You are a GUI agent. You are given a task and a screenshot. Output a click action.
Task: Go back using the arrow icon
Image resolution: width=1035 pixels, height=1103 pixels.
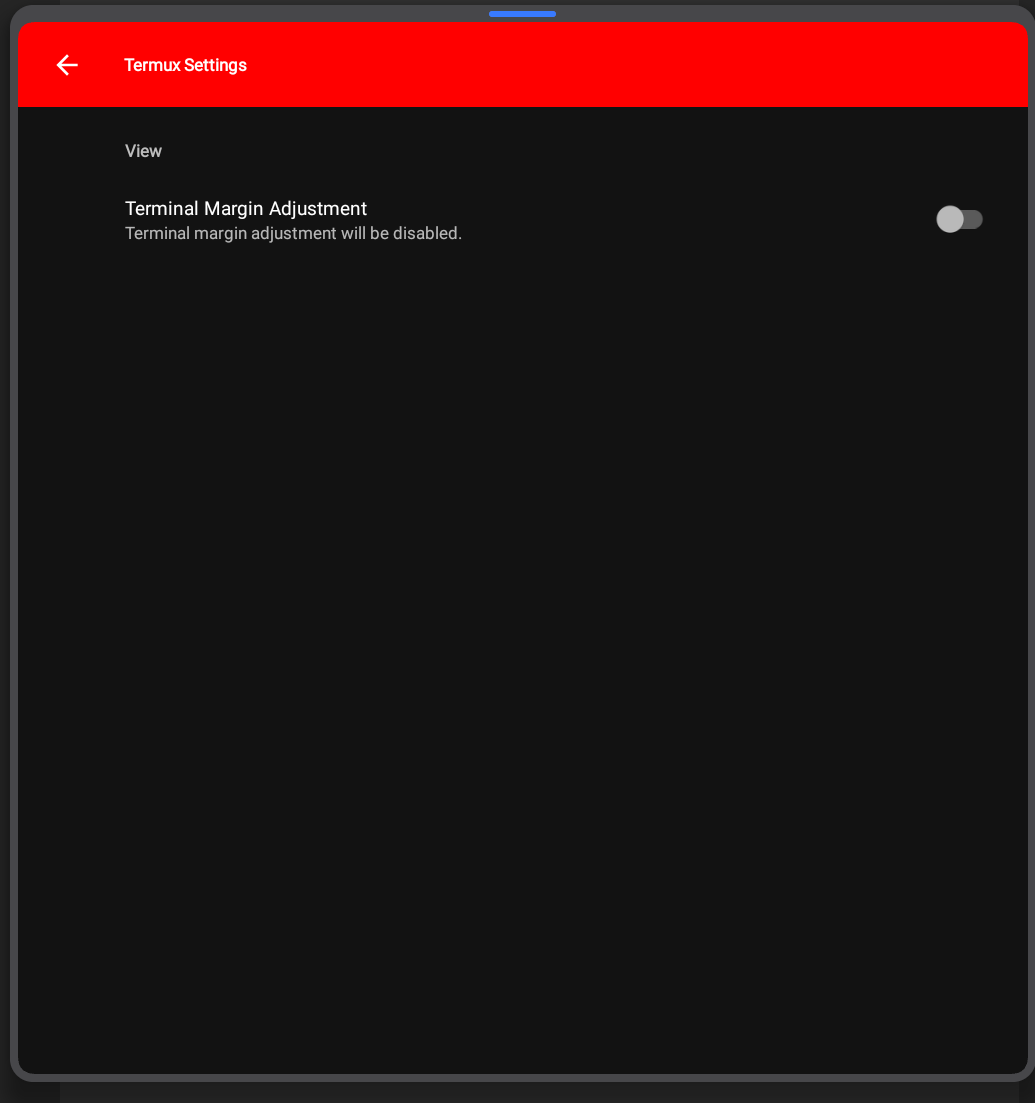pos(67,65)
